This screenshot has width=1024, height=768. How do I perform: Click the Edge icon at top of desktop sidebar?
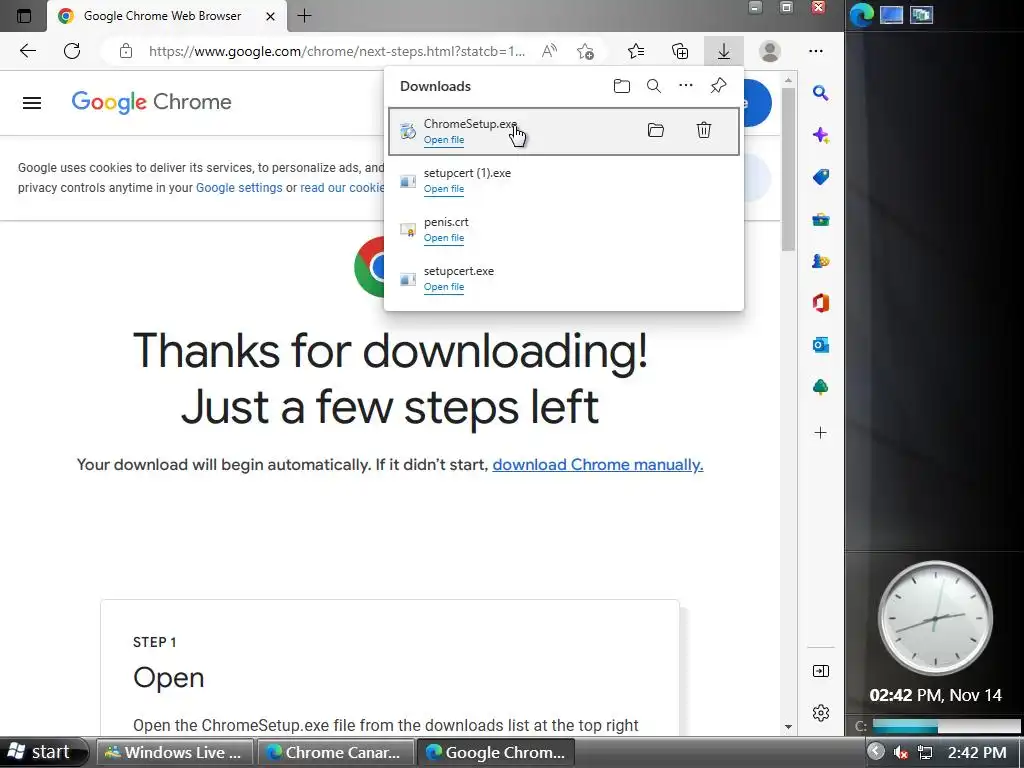coord(862,15)
